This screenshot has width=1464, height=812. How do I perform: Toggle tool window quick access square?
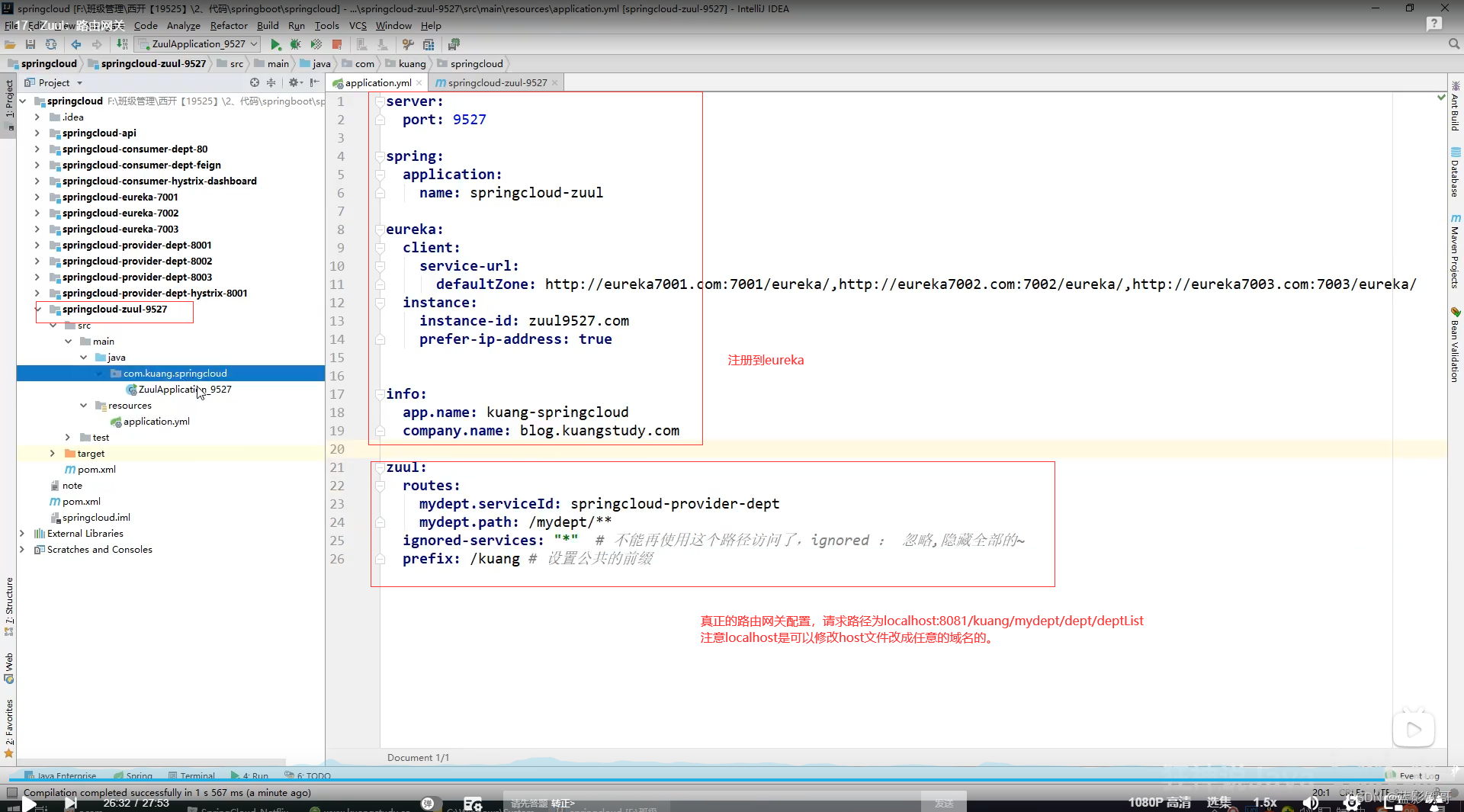tap(12, 793)
